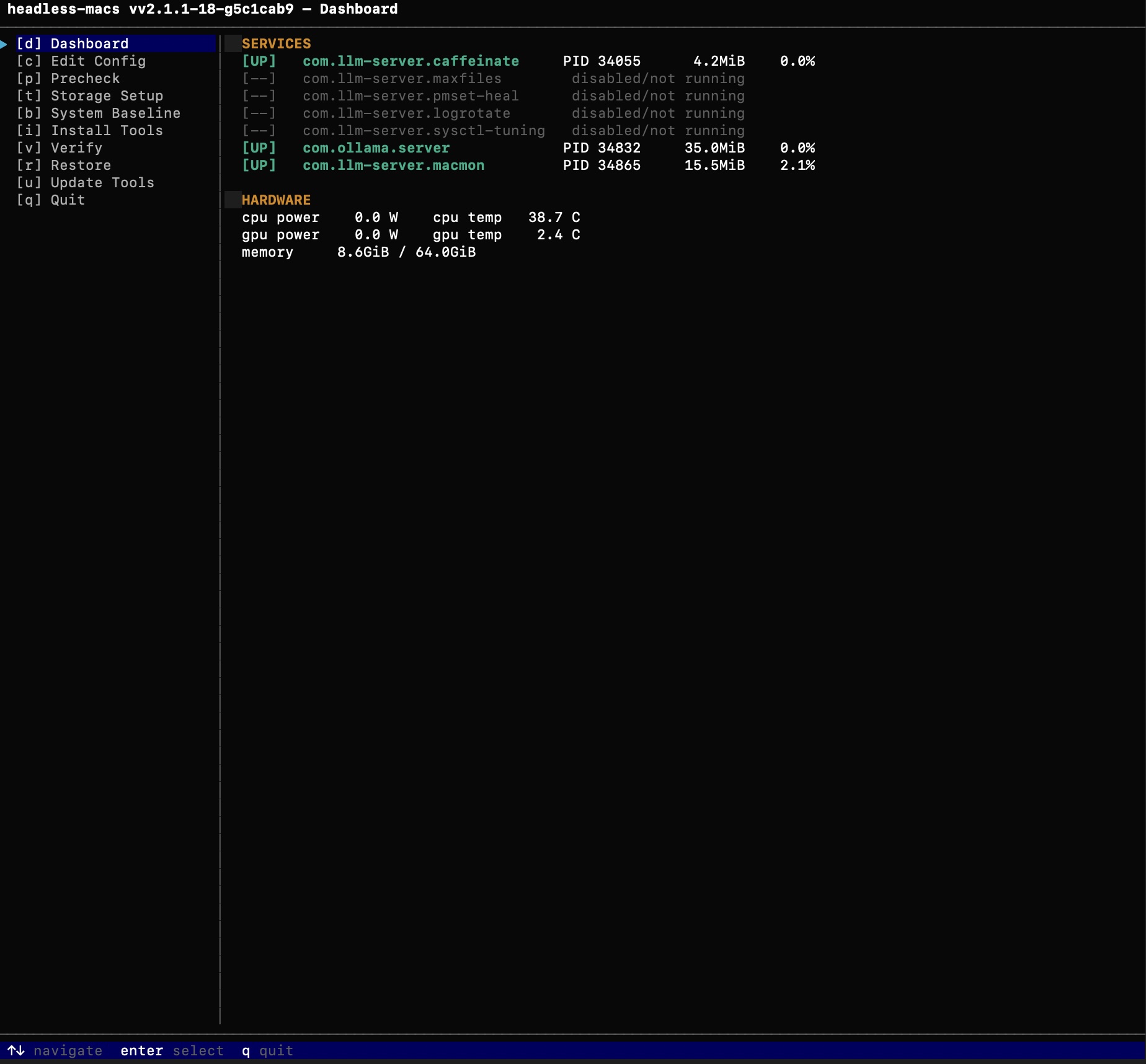The height and width of the screenshot is (1064, 1146).
Task: Click the cpu power label
Action: tap(281, 217)
